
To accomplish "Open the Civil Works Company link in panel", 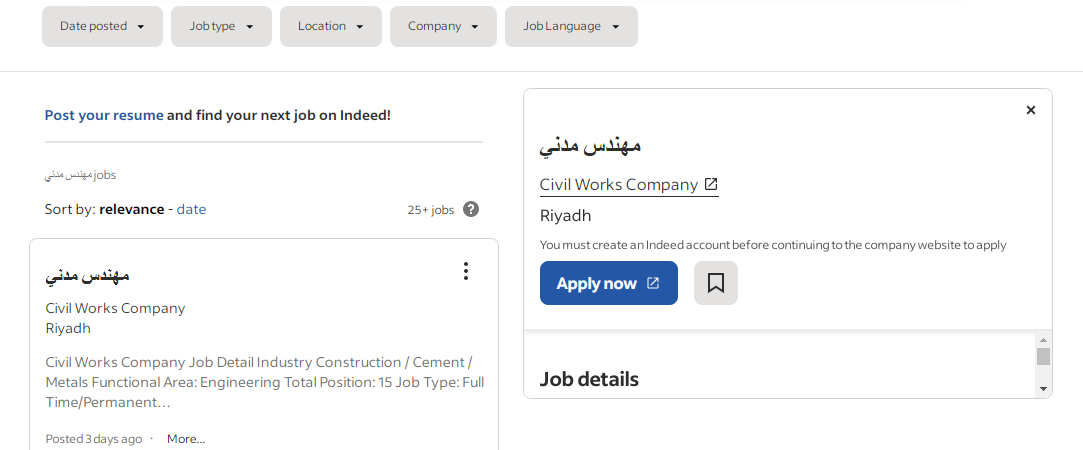I will tap(618, 184).
